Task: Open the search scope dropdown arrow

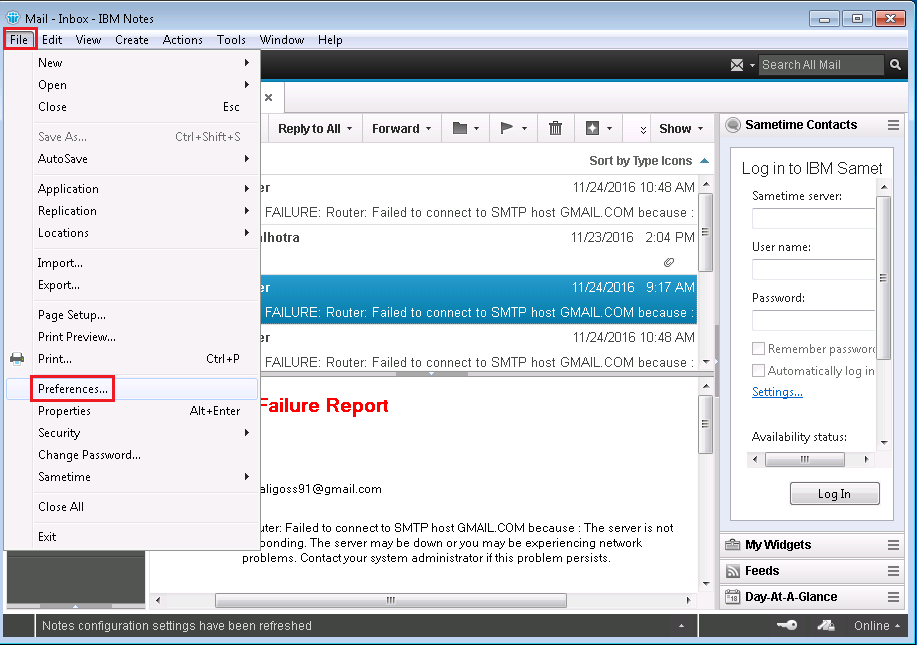Action: click(752, 65)
